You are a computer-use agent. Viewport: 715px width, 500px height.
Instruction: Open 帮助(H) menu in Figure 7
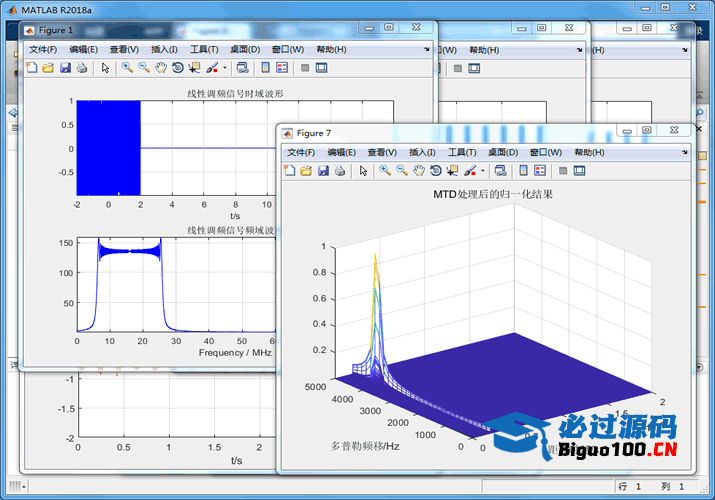pos(589,152)
